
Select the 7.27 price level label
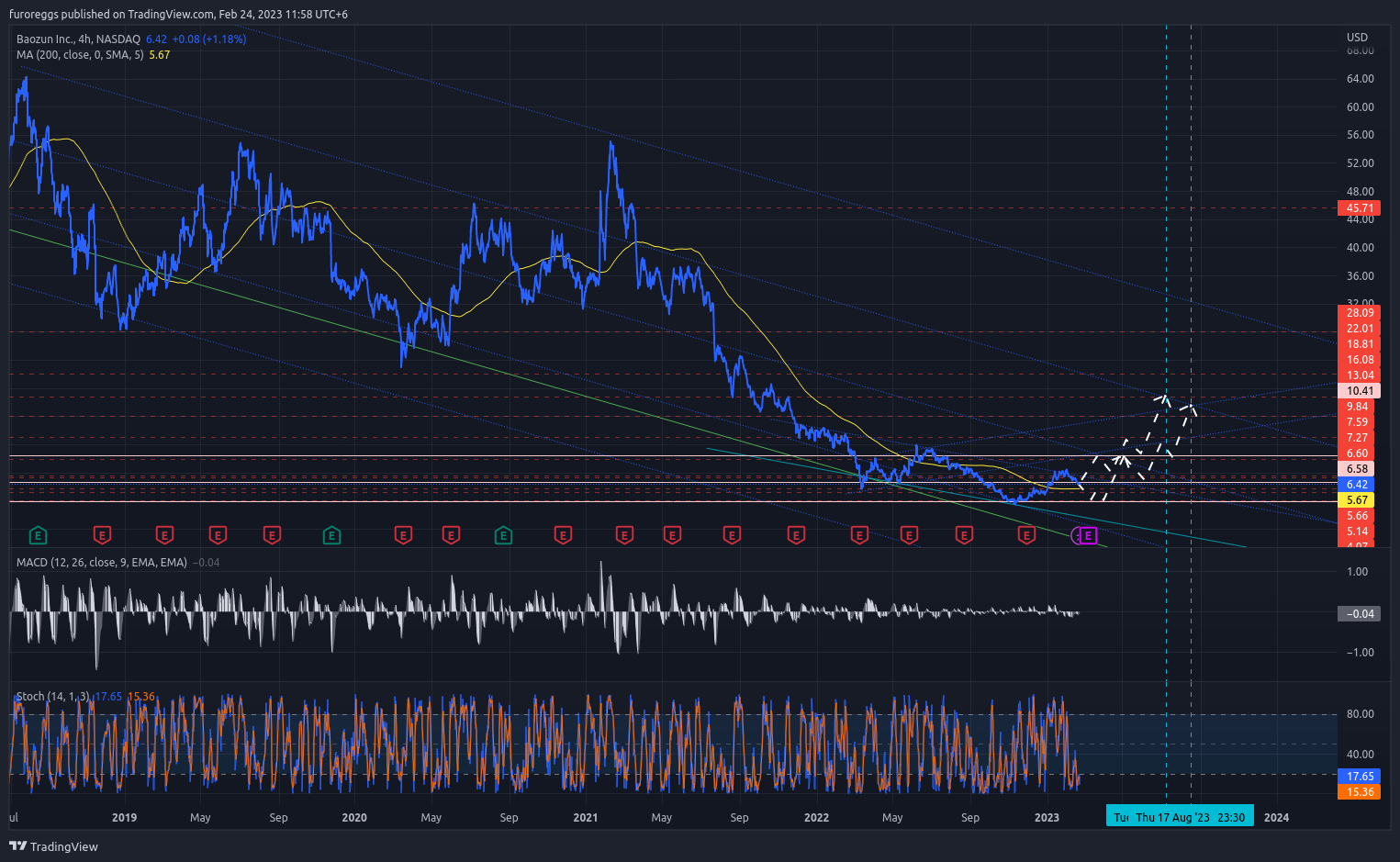(1359, 438)
